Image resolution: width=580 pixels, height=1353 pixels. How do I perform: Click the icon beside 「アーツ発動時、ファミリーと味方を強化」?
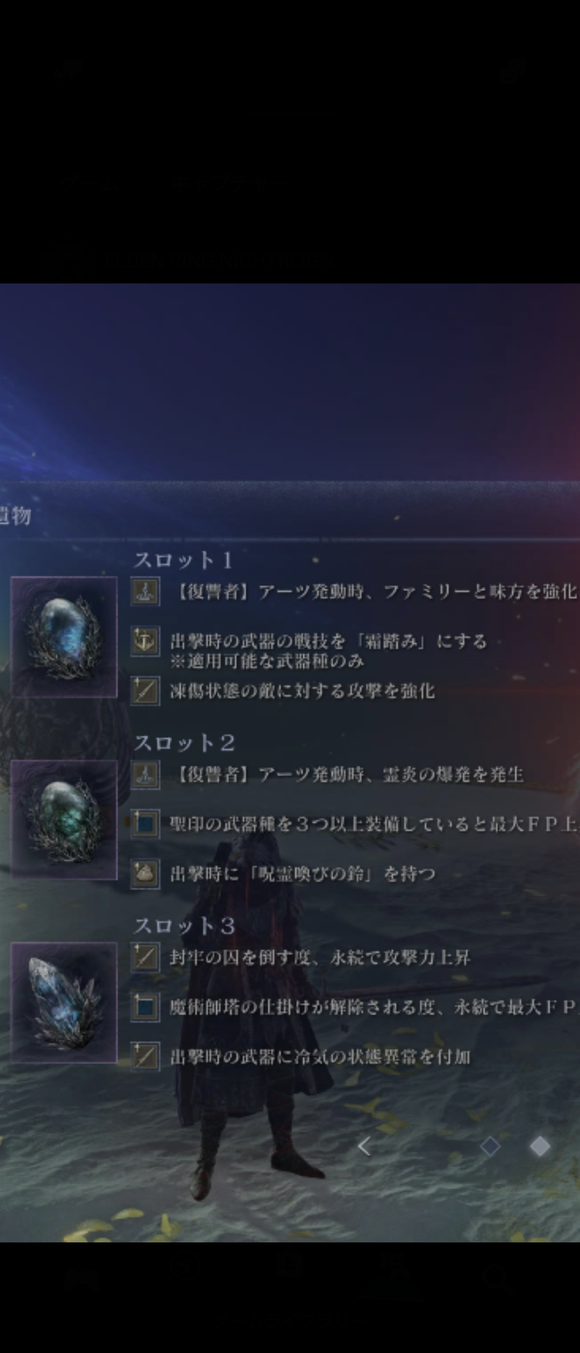(145, 592)
